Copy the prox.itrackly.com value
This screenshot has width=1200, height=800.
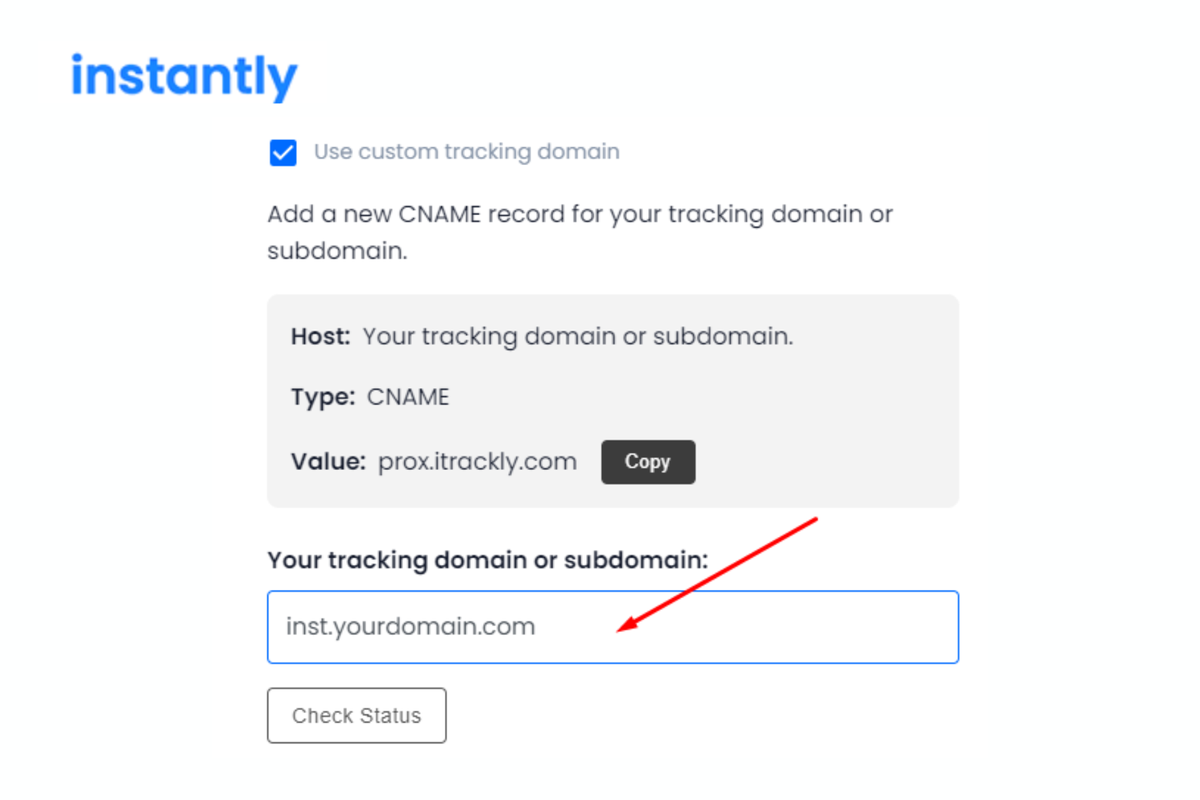(648, 461)
